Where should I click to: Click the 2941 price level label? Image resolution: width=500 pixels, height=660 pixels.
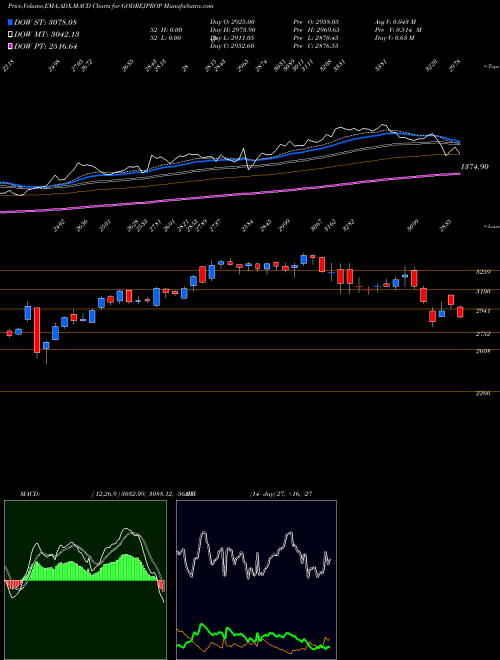click(483, 311)
